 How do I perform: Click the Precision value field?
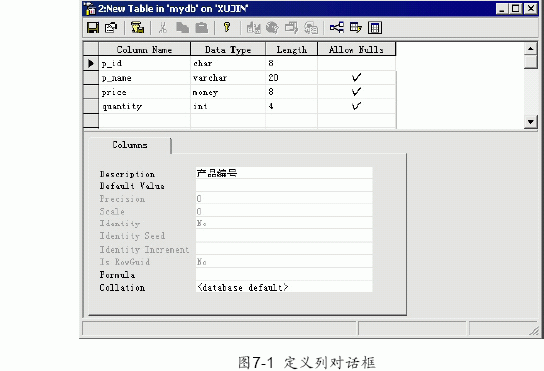[x=284, y=198]
